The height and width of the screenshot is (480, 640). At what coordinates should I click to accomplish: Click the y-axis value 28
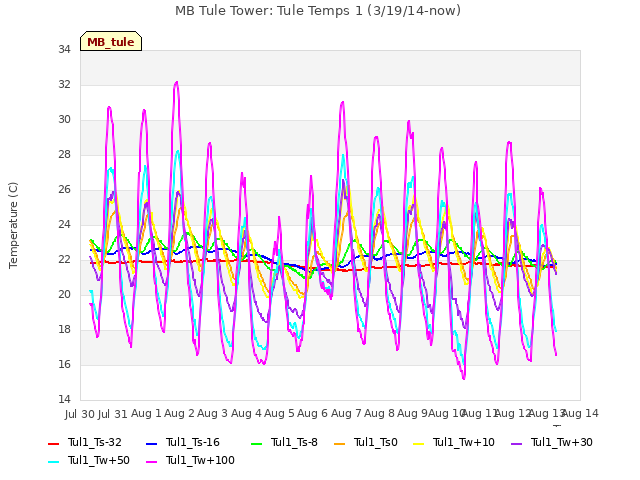[x=64, y=155]
